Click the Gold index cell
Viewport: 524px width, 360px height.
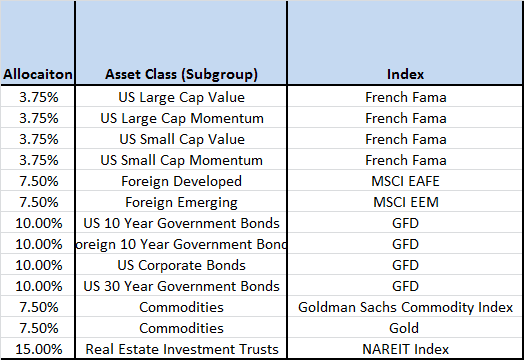point(405,328)
